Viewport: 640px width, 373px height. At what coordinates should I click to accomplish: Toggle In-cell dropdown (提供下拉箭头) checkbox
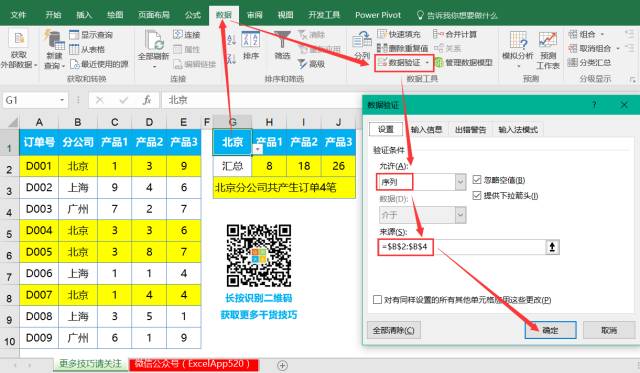click(477, 195)
